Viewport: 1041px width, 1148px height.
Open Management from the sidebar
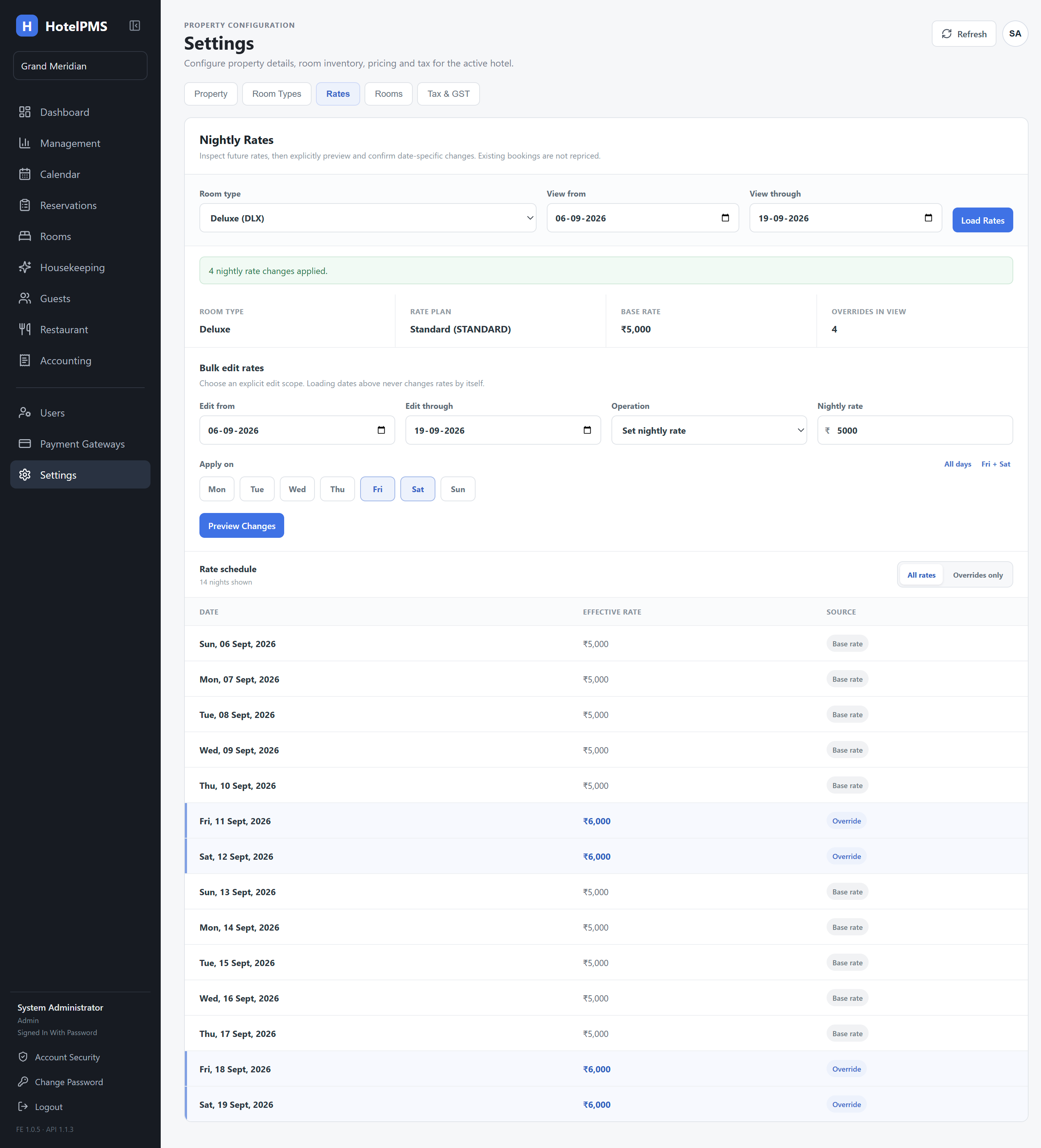80,143
